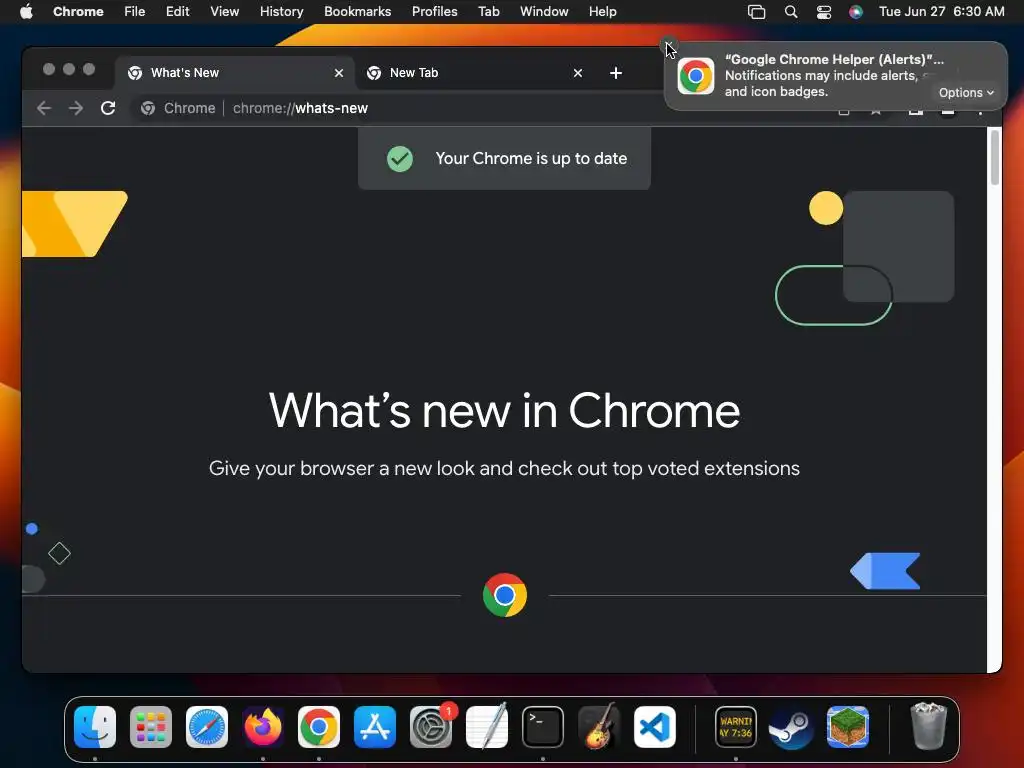Reload the What's New page
The width and height of the screenshot is (1024, 768).
click(x=108, y=108)
